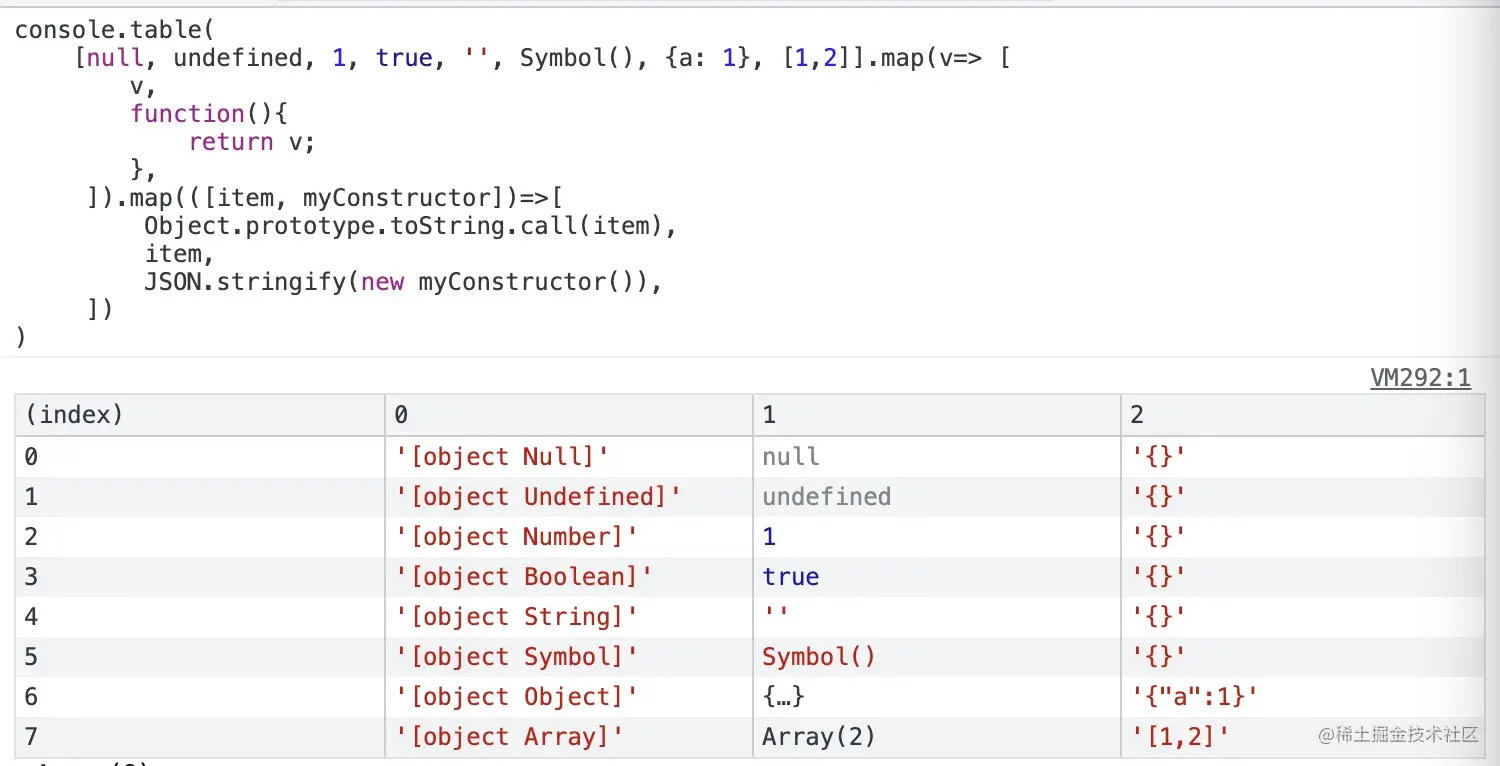1500x766 pixels.
Task: Click the gray undefined value cell
Action: [x=826, y=497]
